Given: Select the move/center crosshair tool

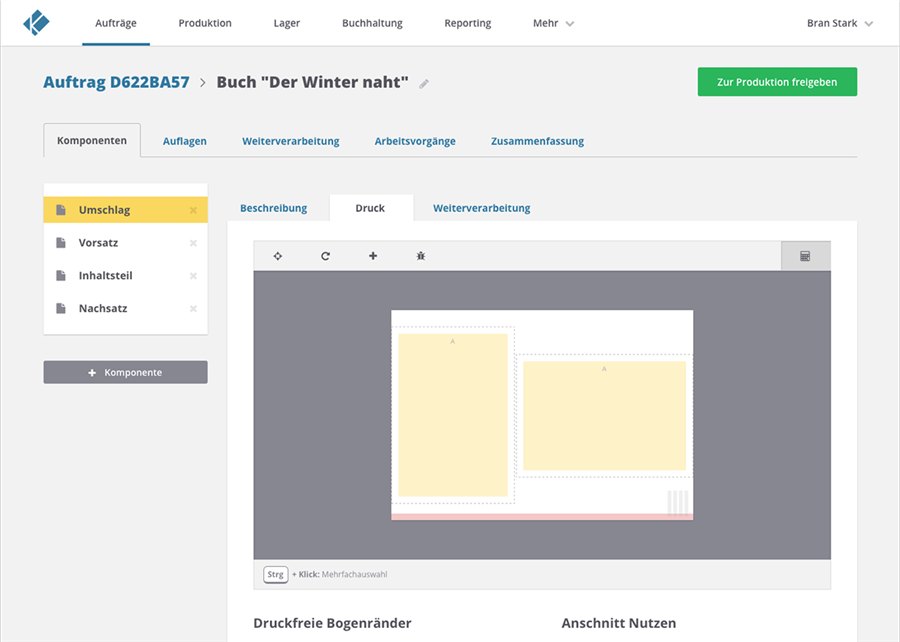Looking at the screenshot, I should click(x=278, y=256).
